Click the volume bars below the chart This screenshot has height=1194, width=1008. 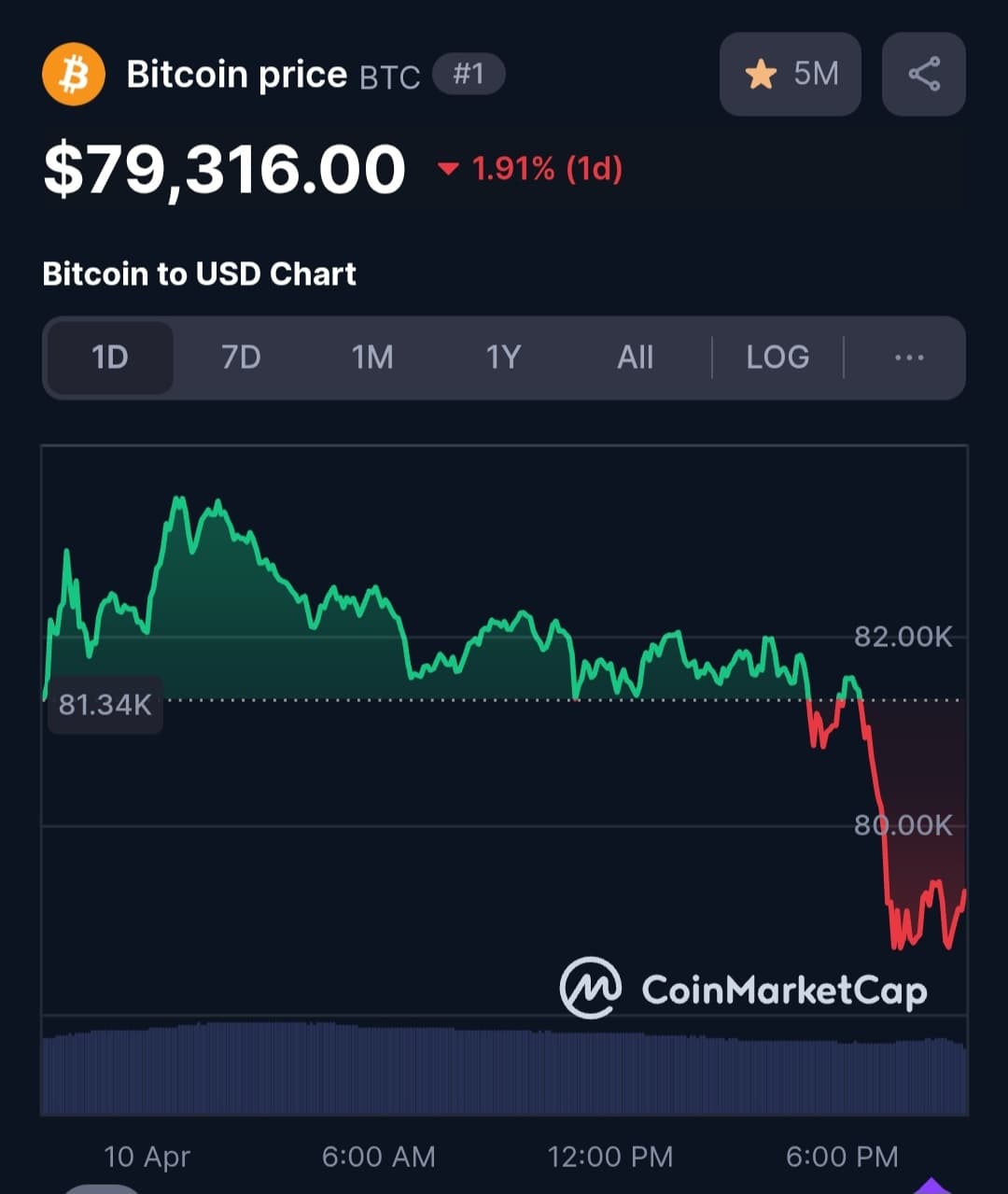click(504, 1069)
